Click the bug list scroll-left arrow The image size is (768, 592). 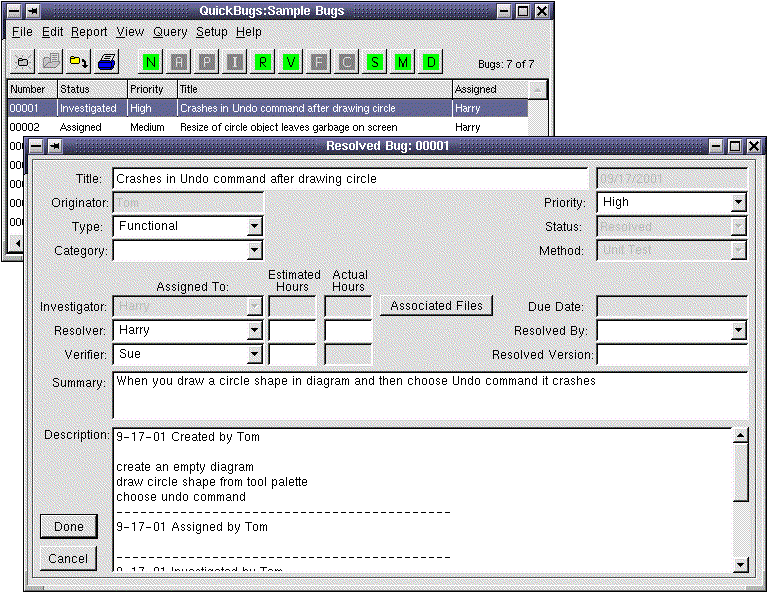pyautogui.click(x=18, y=243)
